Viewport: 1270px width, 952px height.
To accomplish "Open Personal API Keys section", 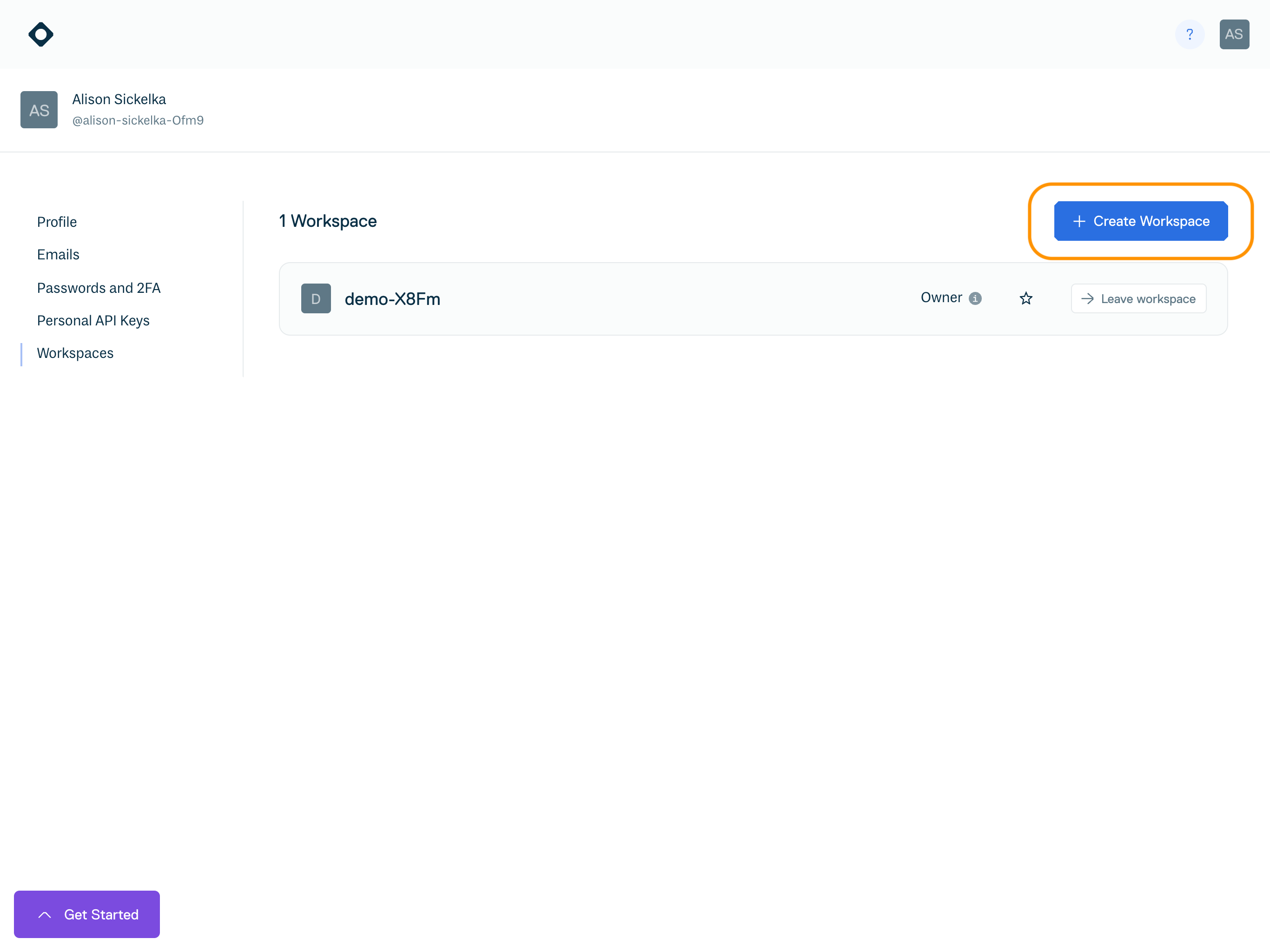I will tap(93, 320).
